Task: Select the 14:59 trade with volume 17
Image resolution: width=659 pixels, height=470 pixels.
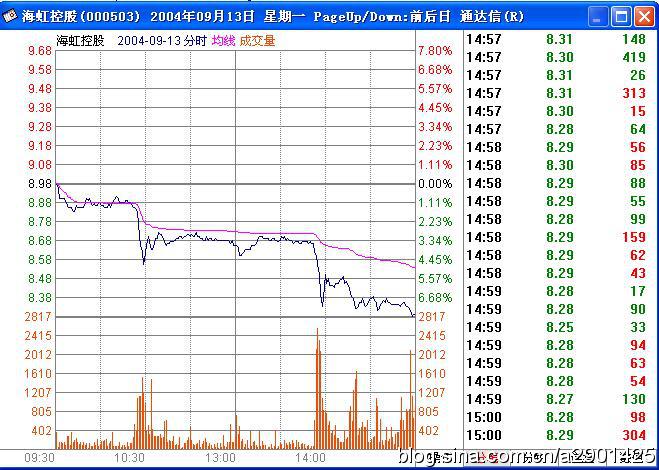Action: tap(556, 291)
